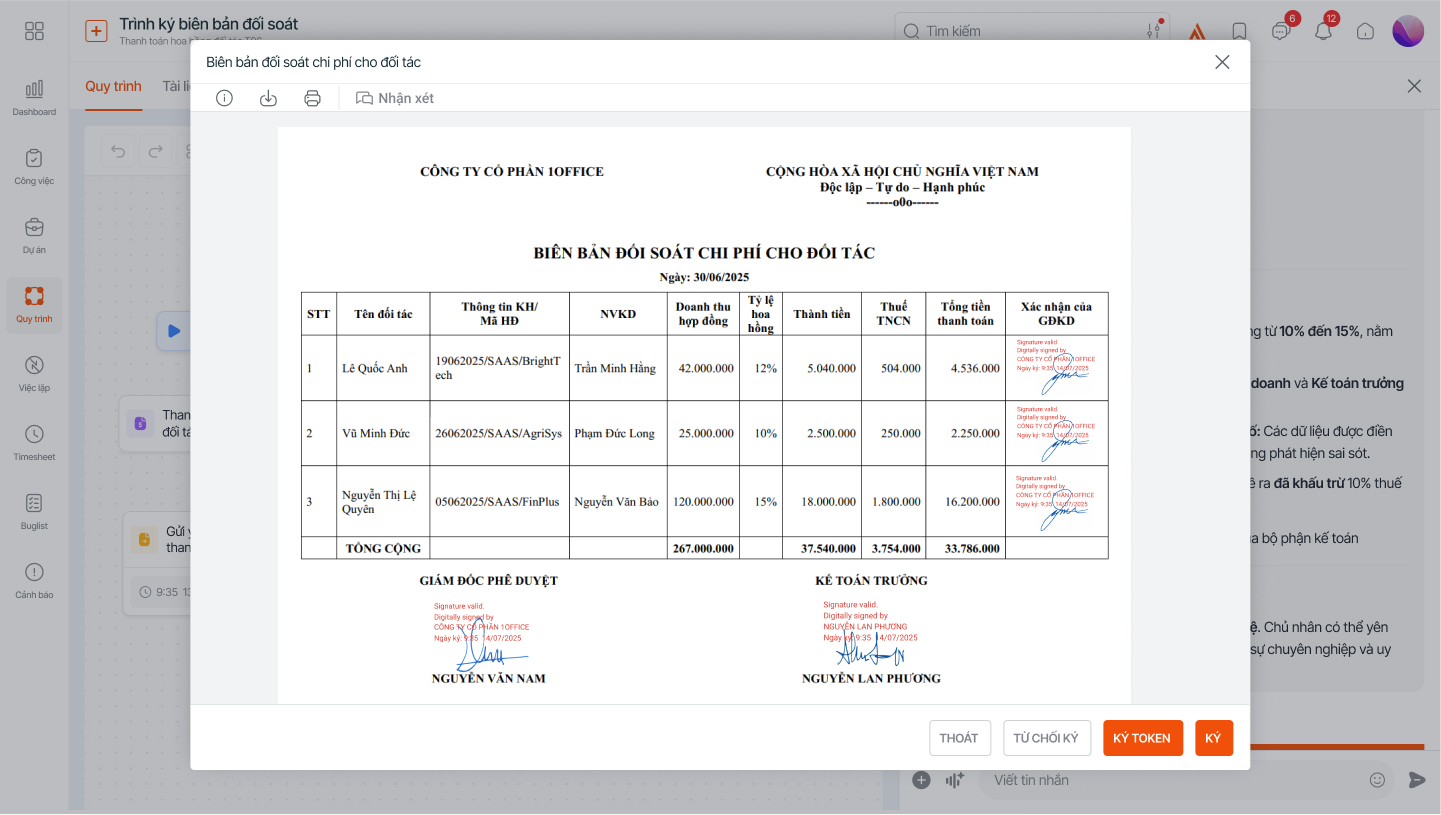Click the date Ngày: 30/06/2025
The width and height of the screenshot is (1441, 815).
click(x=704, y=277)
